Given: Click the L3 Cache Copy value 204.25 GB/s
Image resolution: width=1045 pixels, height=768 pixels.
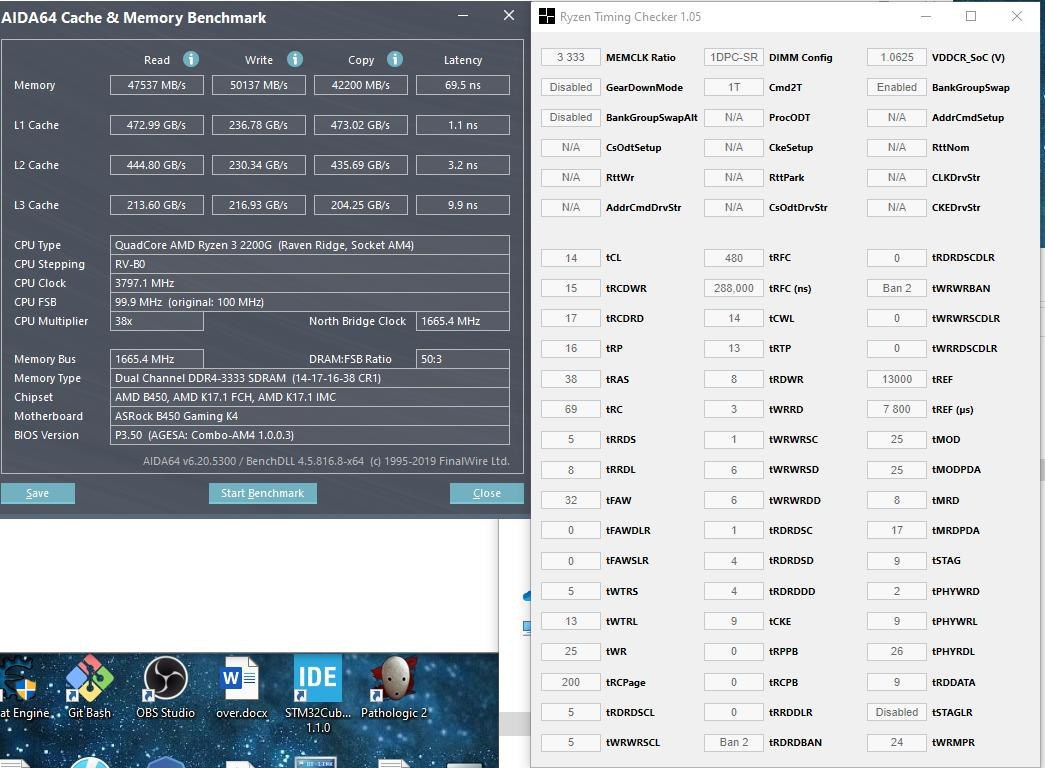Looking at the screenshot, I should point(361,205).
